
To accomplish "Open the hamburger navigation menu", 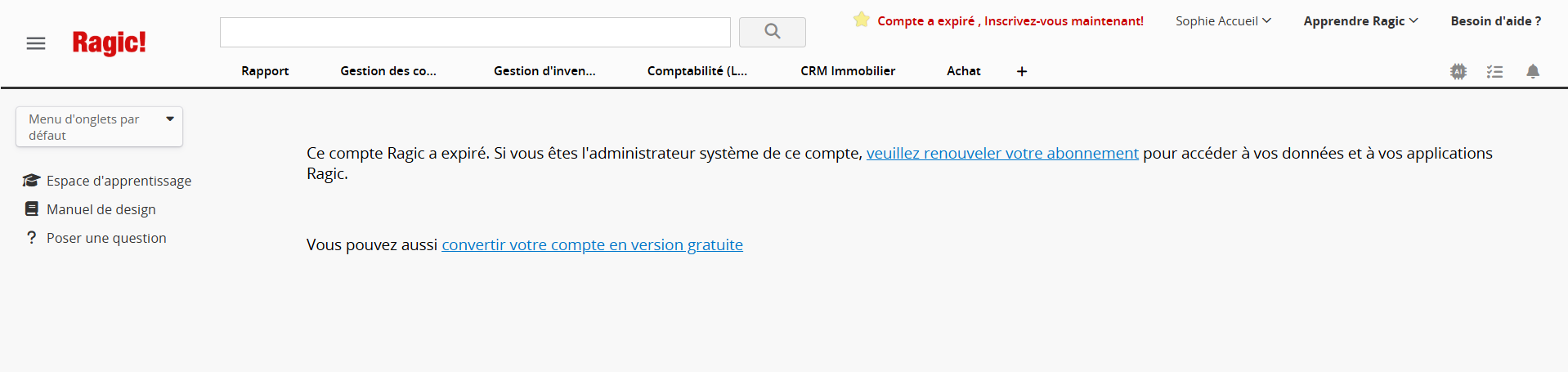I will point(36,43).
